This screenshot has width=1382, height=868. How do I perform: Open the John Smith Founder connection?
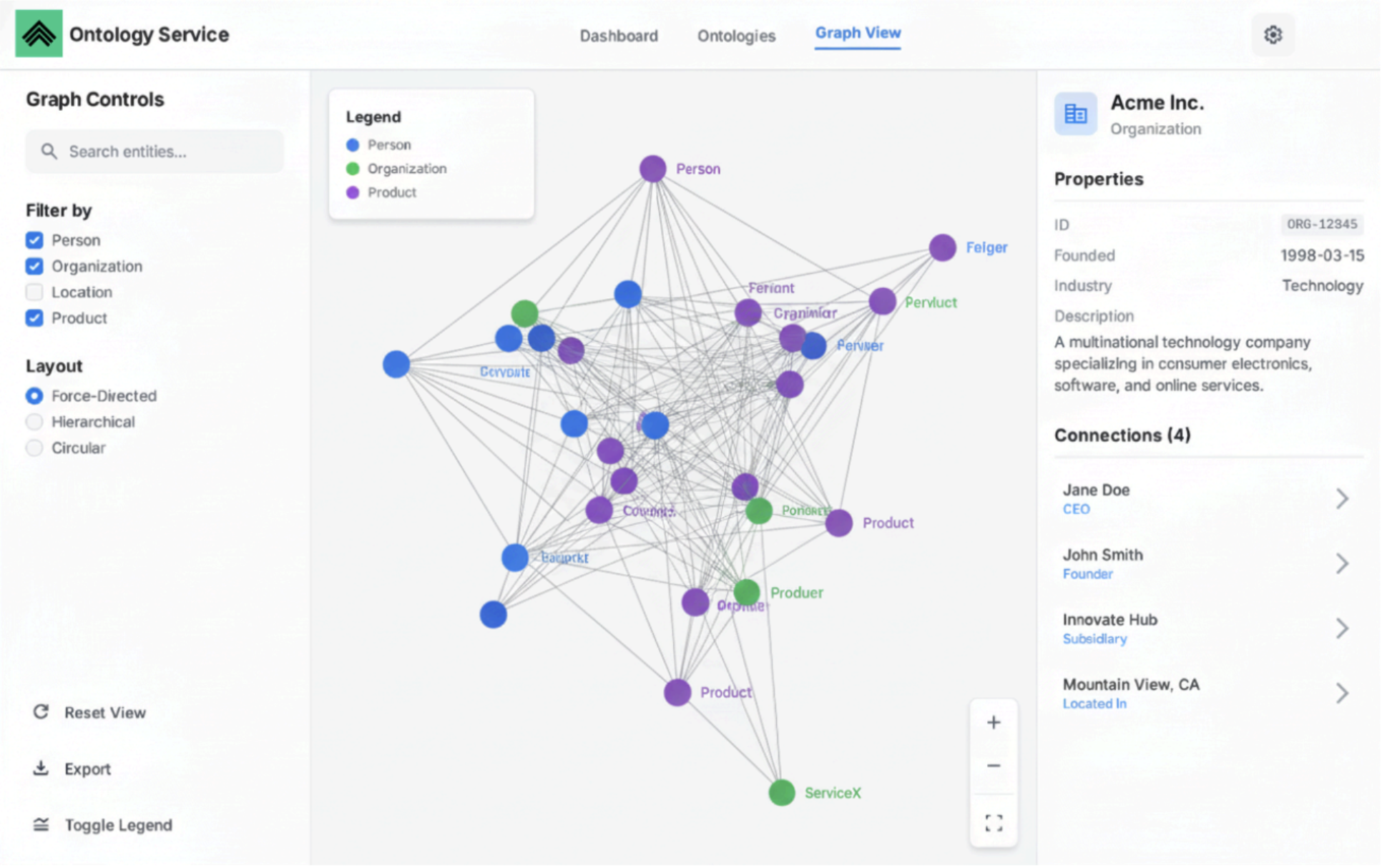click(1343, 563)
